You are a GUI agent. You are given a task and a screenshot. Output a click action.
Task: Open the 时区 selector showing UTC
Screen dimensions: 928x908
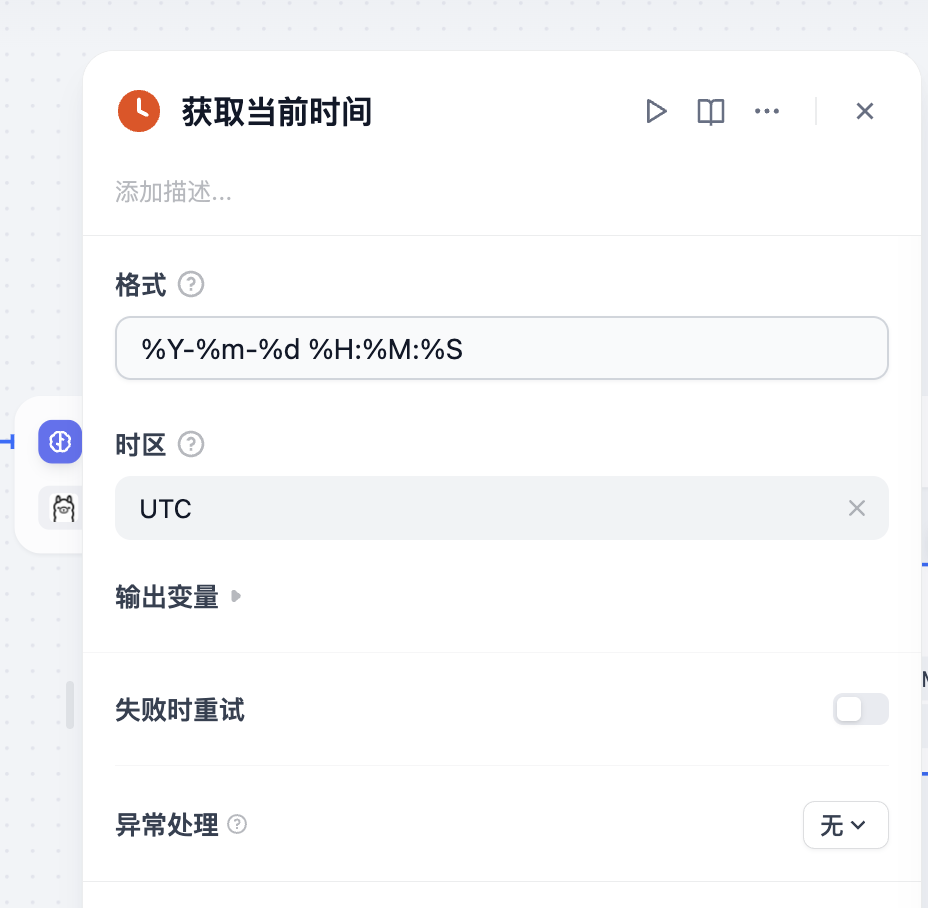(480, 508)
